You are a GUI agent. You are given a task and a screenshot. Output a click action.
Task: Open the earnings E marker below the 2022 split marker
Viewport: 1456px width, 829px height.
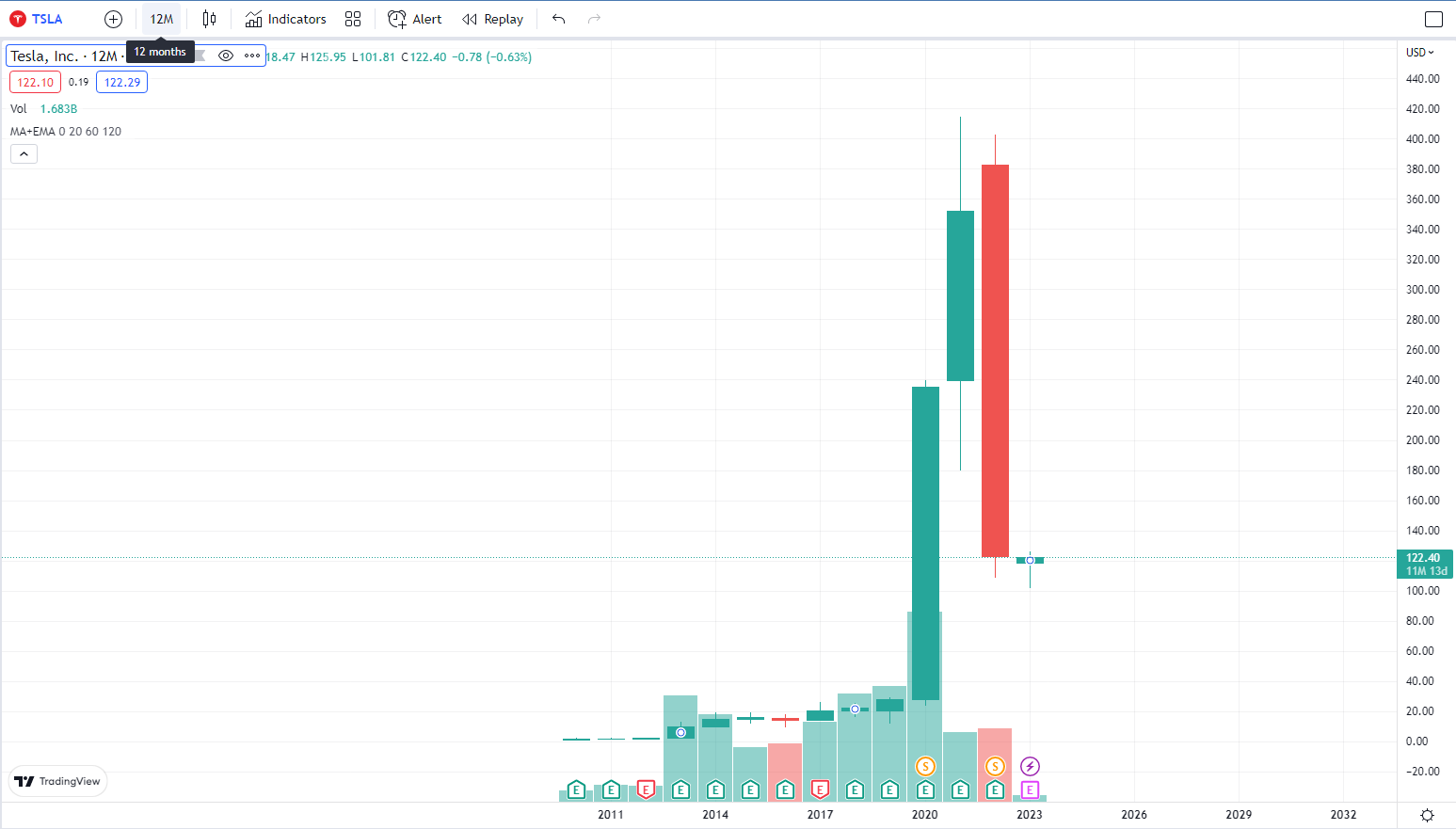[995, 789]
